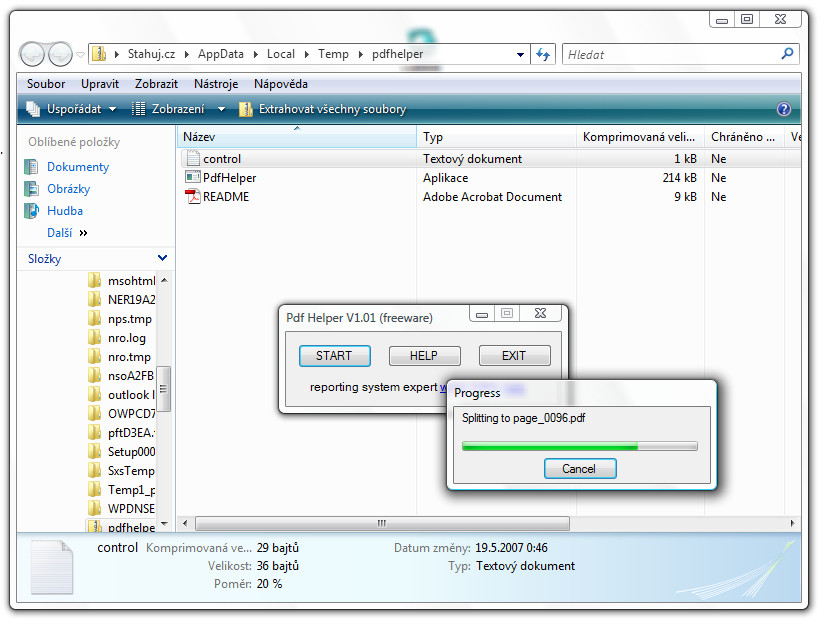
Task: Click the control file preview thumbnail in details pane
Action: 52,567
